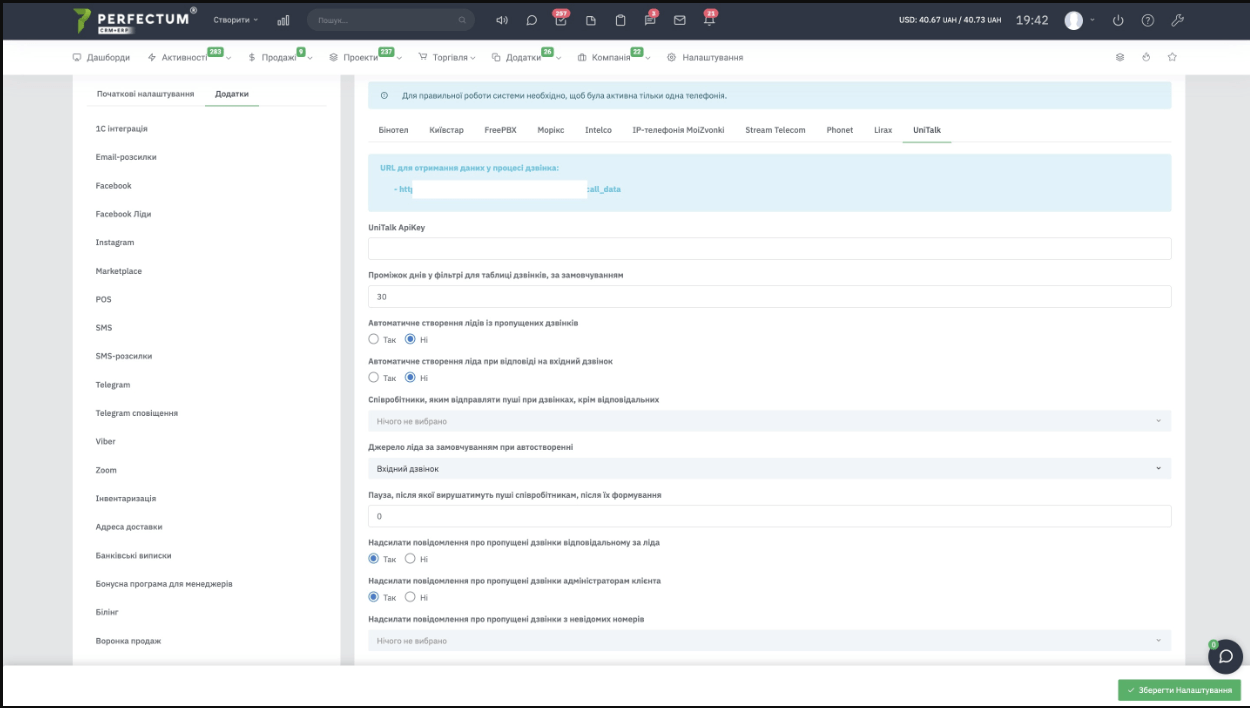
Task: Switch to the Binotel telephony tab
Action: point(393,130)
